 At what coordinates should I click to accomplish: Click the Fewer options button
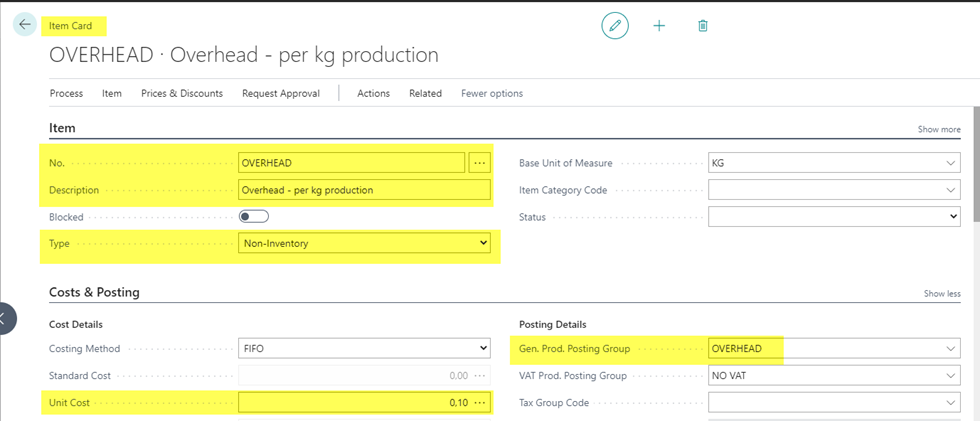491,93
